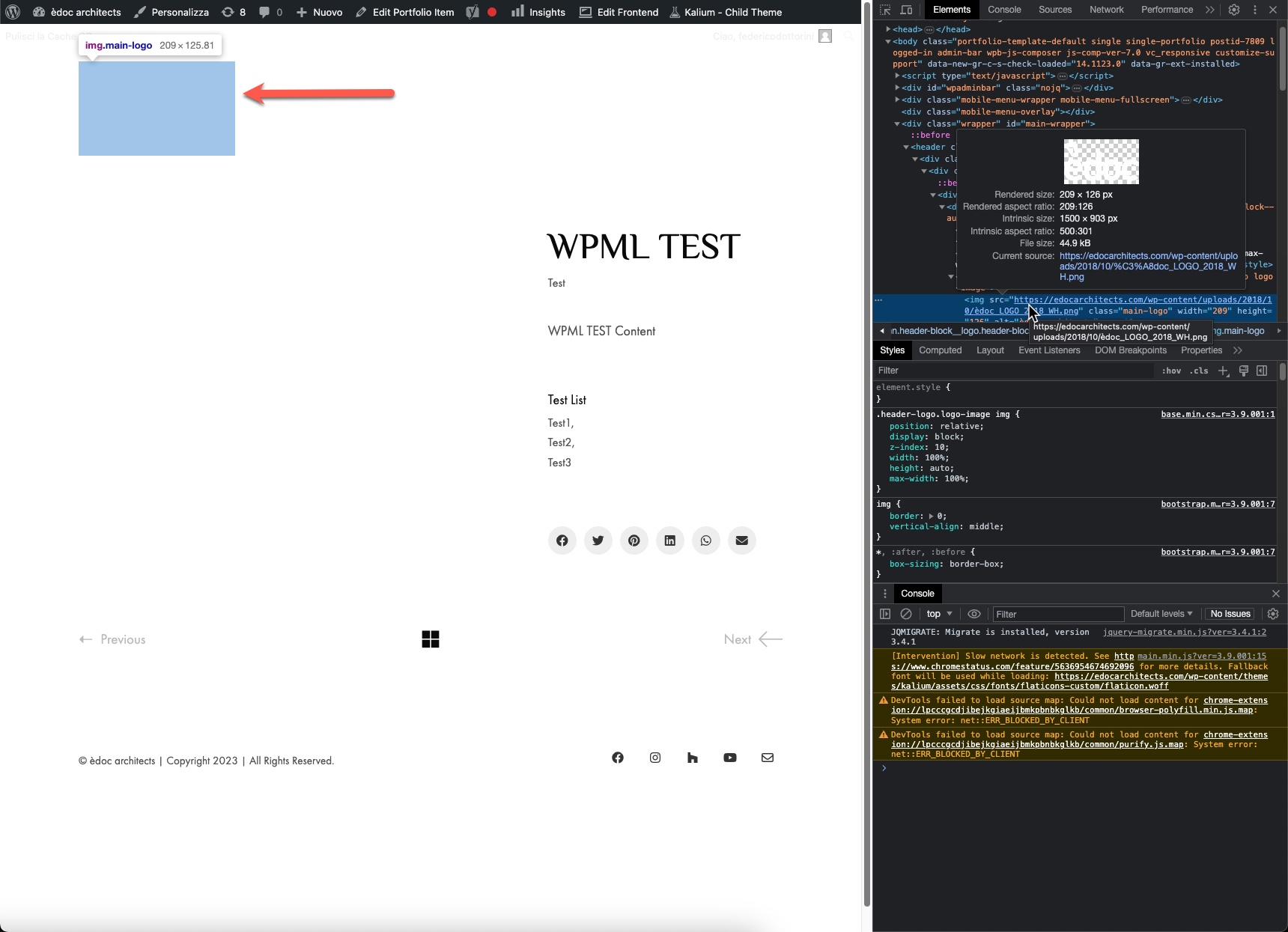Activate the DevTools element inspector picker
The width and height of the screenshot is (1288, 932).
(885, 10)
